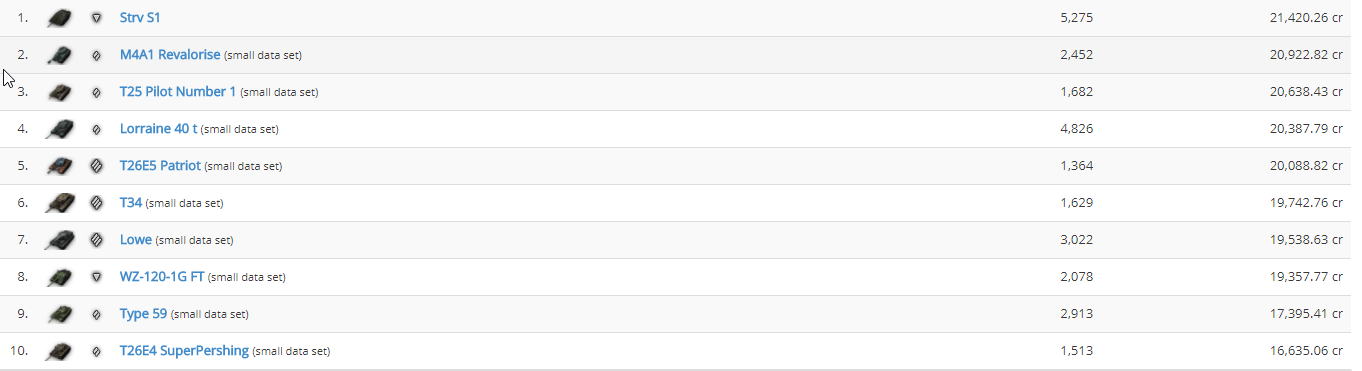Open the Lorraine 40 t link
The width and height of the screenshot is (1362, 371).
pyautogui.click(x=158, y=129)
